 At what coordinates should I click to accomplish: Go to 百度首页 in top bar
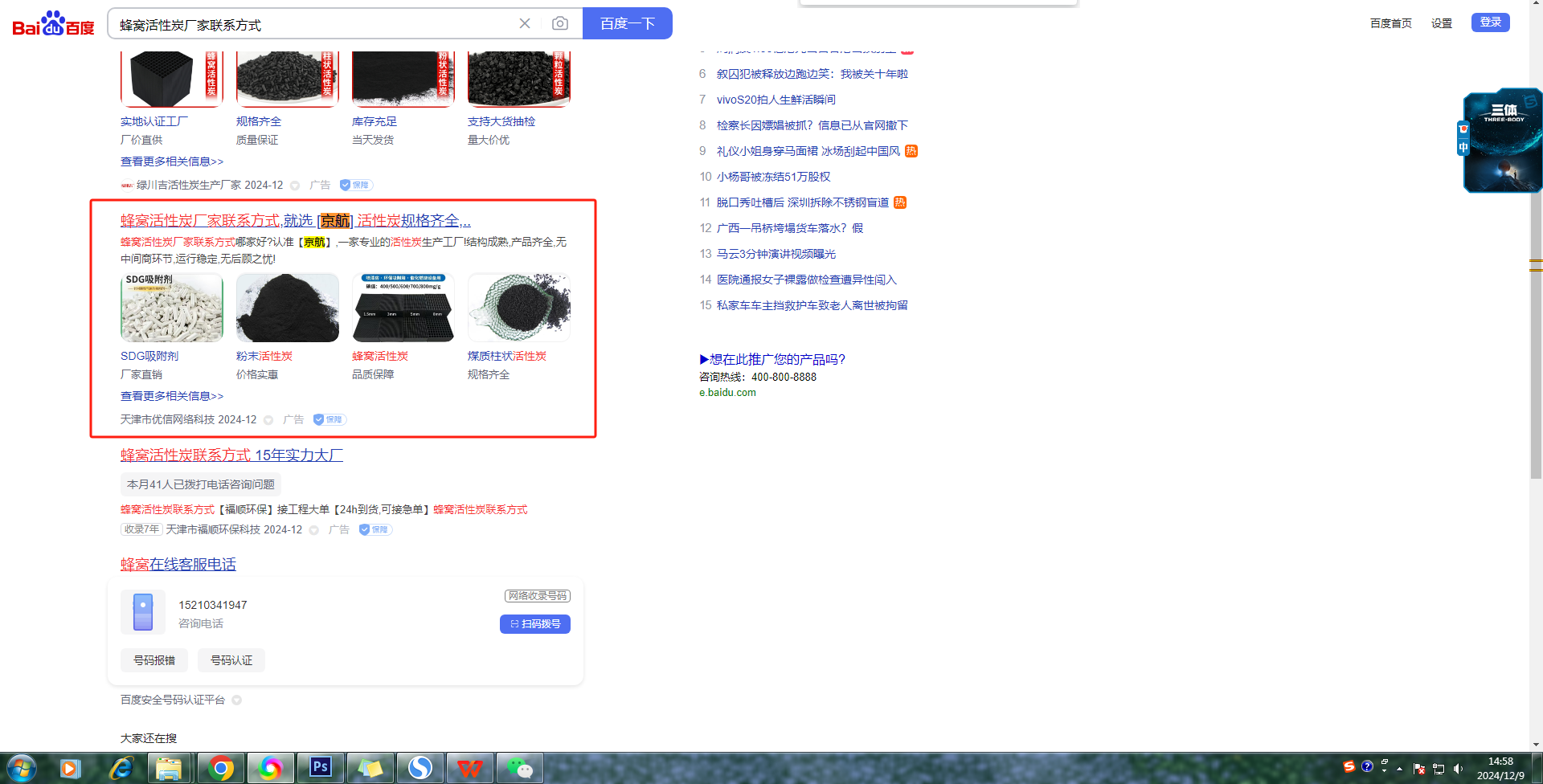click(1390, 23)
